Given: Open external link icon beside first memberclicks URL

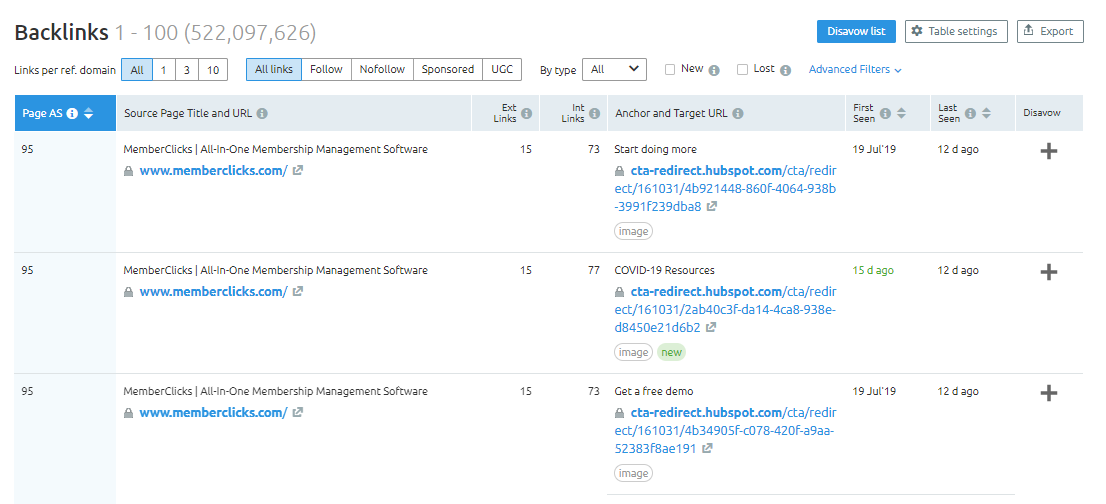Looking at the screenshot, I should (x=298, y=171).
